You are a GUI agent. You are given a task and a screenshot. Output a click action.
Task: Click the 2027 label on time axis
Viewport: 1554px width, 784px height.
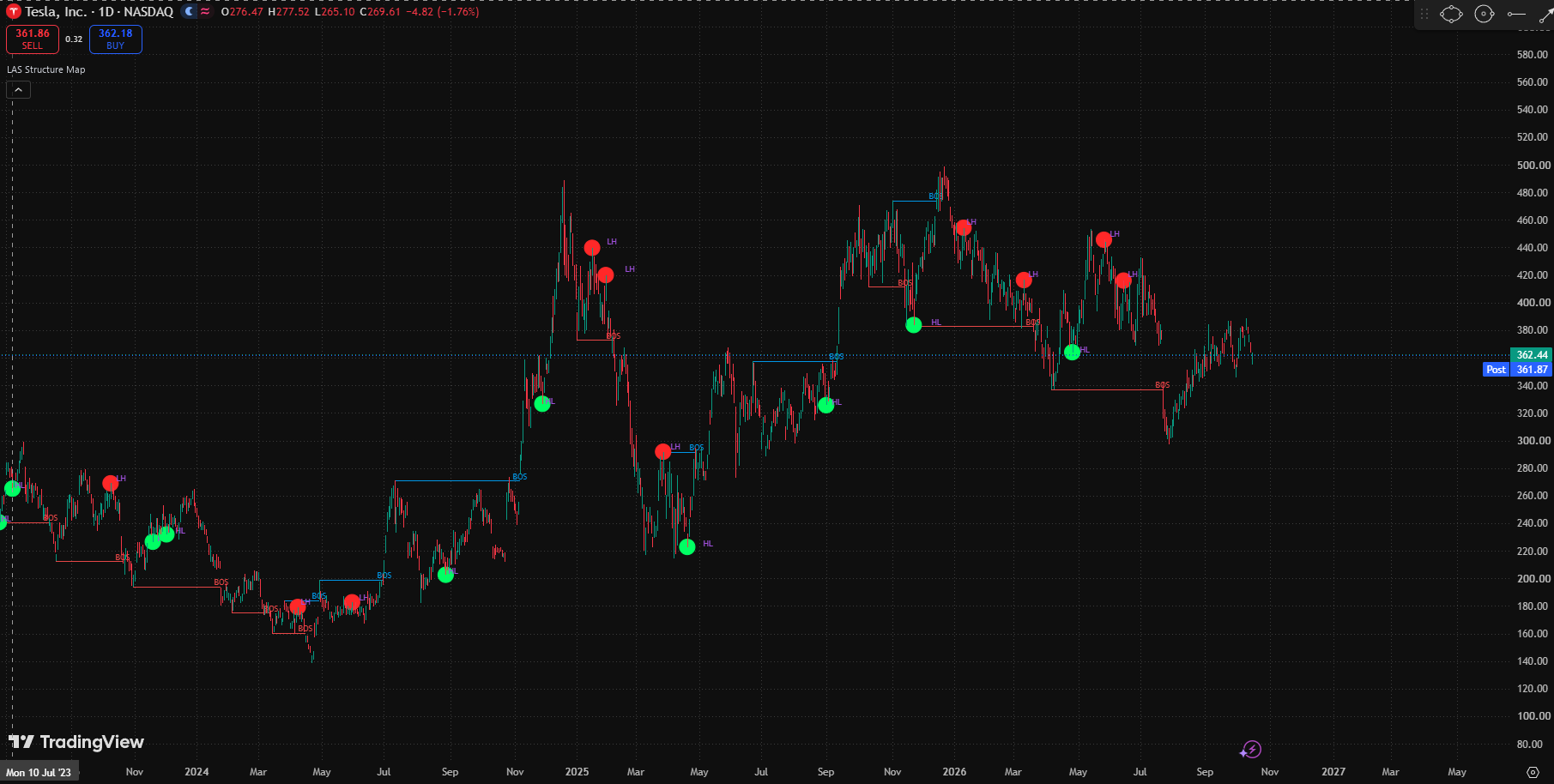(1333, 772)
